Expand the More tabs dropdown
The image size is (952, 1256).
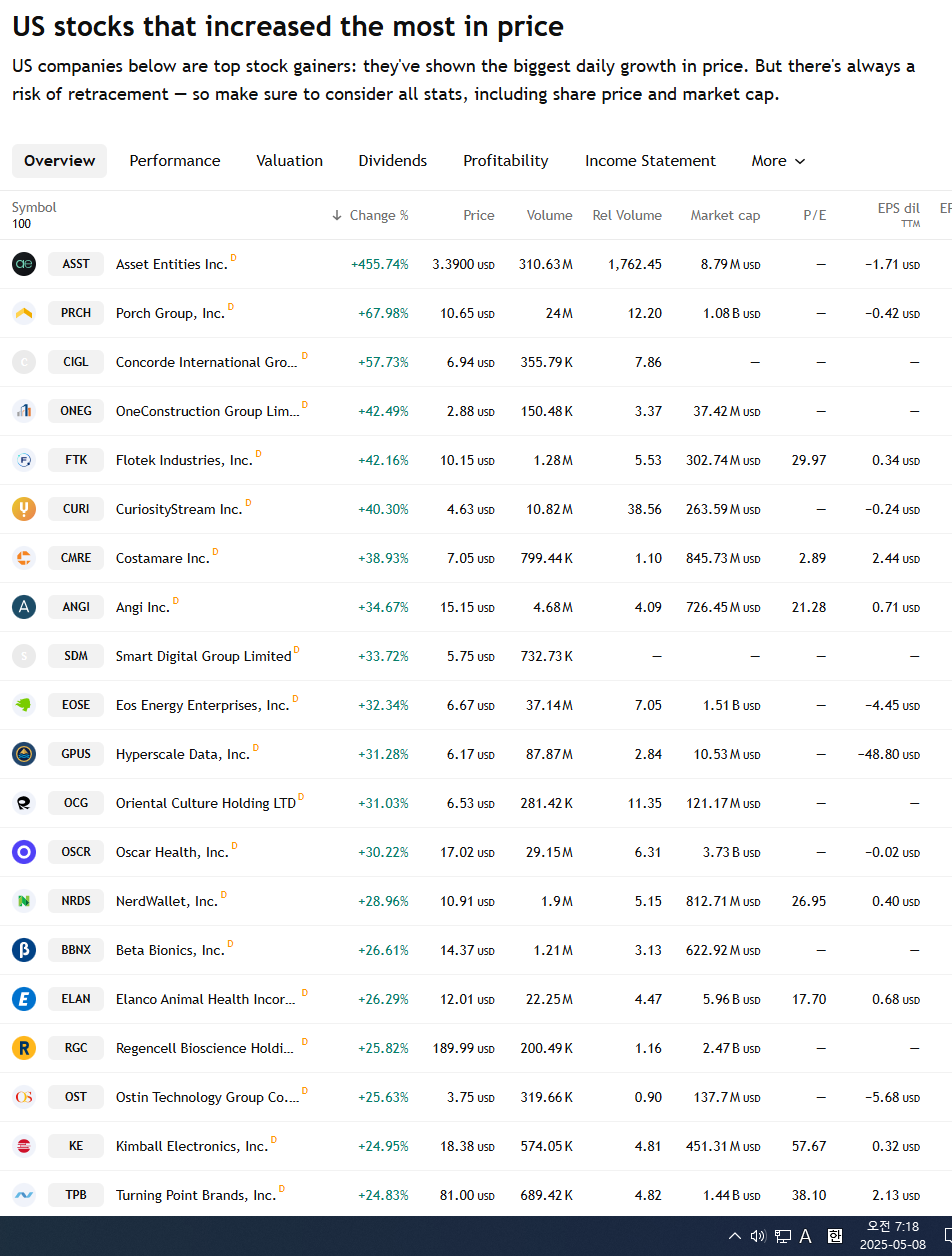click(x=778, y=161)
